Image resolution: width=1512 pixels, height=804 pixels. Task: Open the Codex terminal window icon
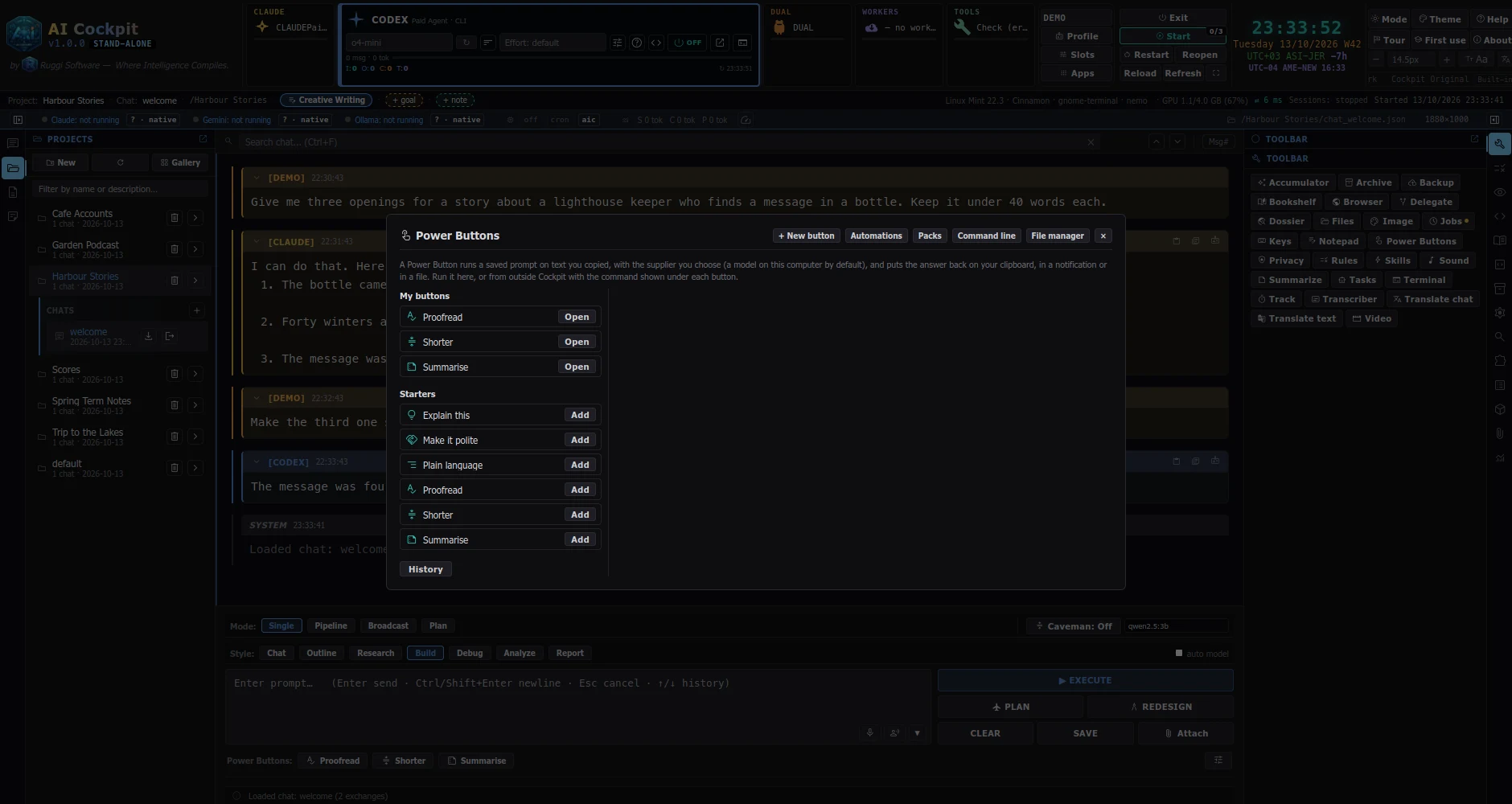click(742, 43)
